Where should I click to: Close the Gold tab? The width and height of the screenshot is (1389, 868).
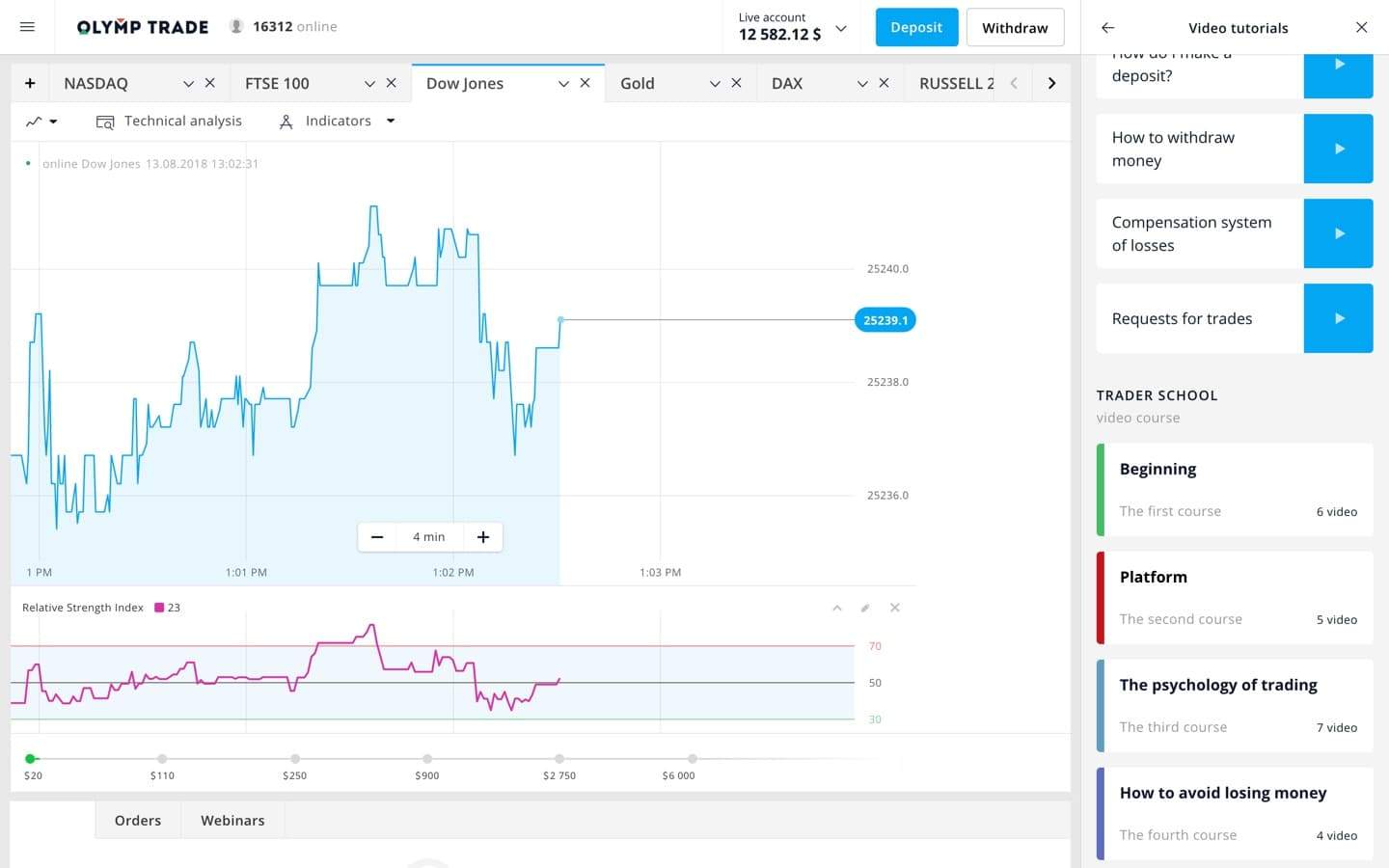[x=736, y=83]
